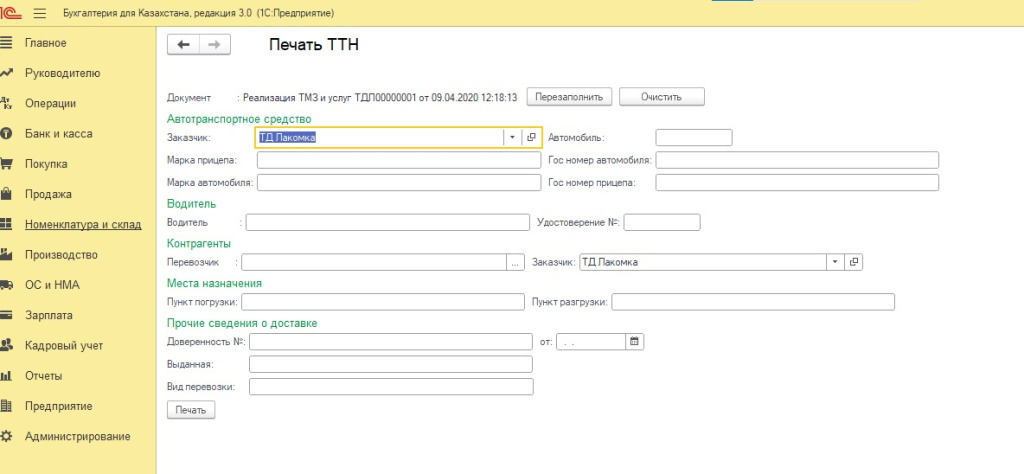Click into the Водитель input field
Viewport: 1024px width, 474px height.
(387, 222)
